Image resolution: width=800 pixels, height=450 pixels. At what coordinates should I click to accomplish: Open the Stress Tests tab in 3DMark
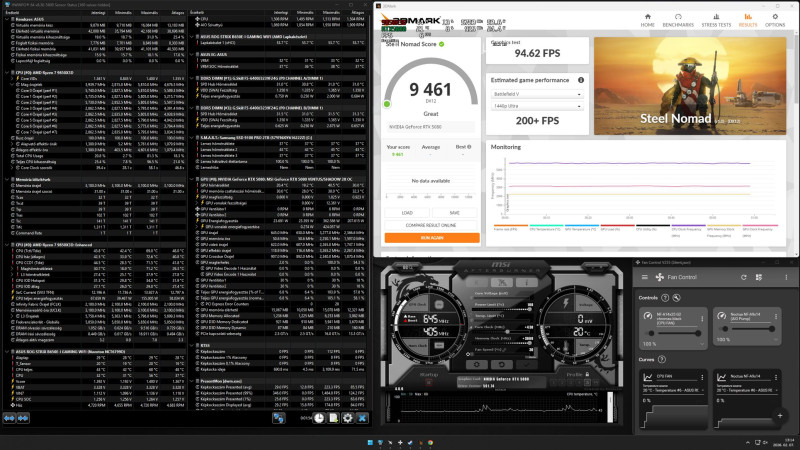716,20
